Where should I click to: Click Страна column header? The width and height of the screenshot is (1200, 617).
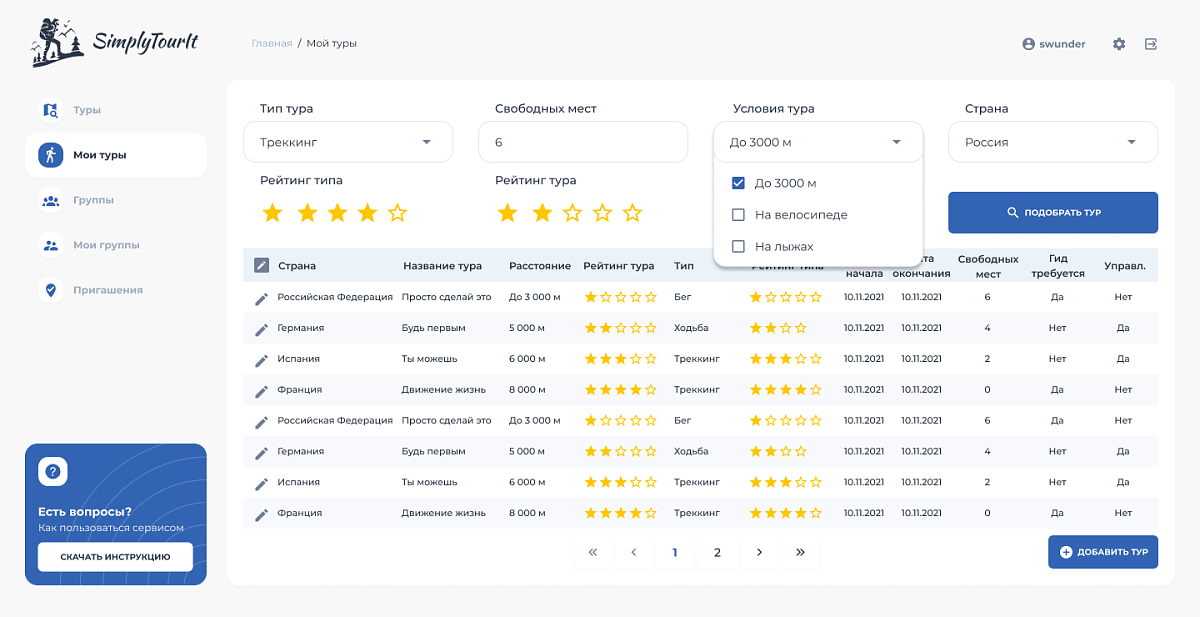(297, 266)
